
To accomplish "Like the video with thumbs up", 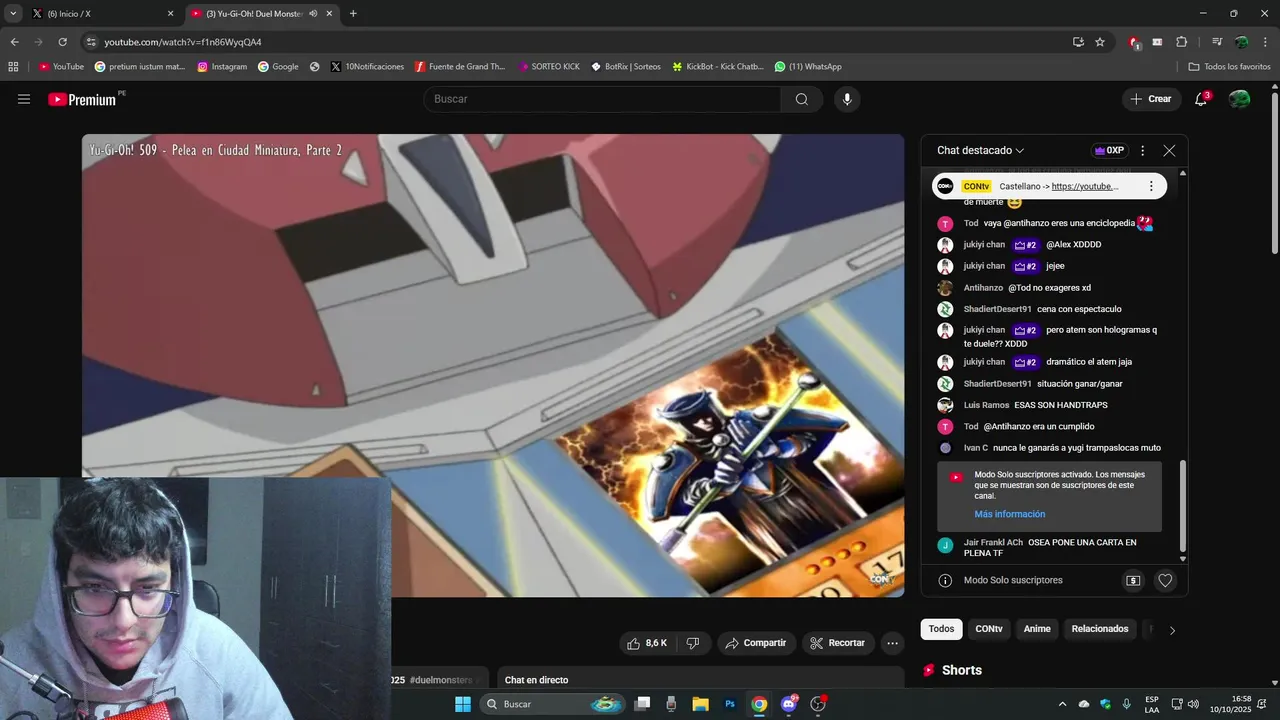I will [645, 643].
